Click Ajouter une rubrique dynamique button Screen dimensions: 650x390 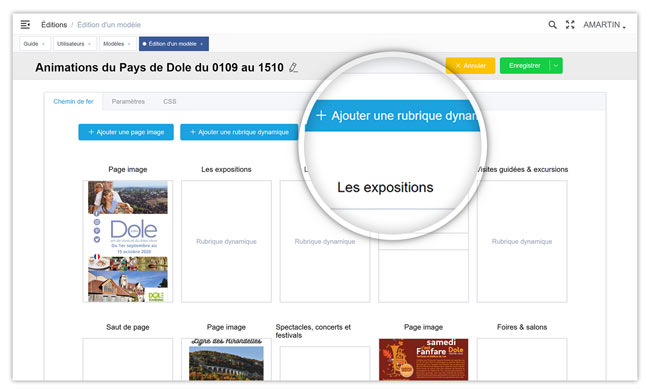click(239, 132)
